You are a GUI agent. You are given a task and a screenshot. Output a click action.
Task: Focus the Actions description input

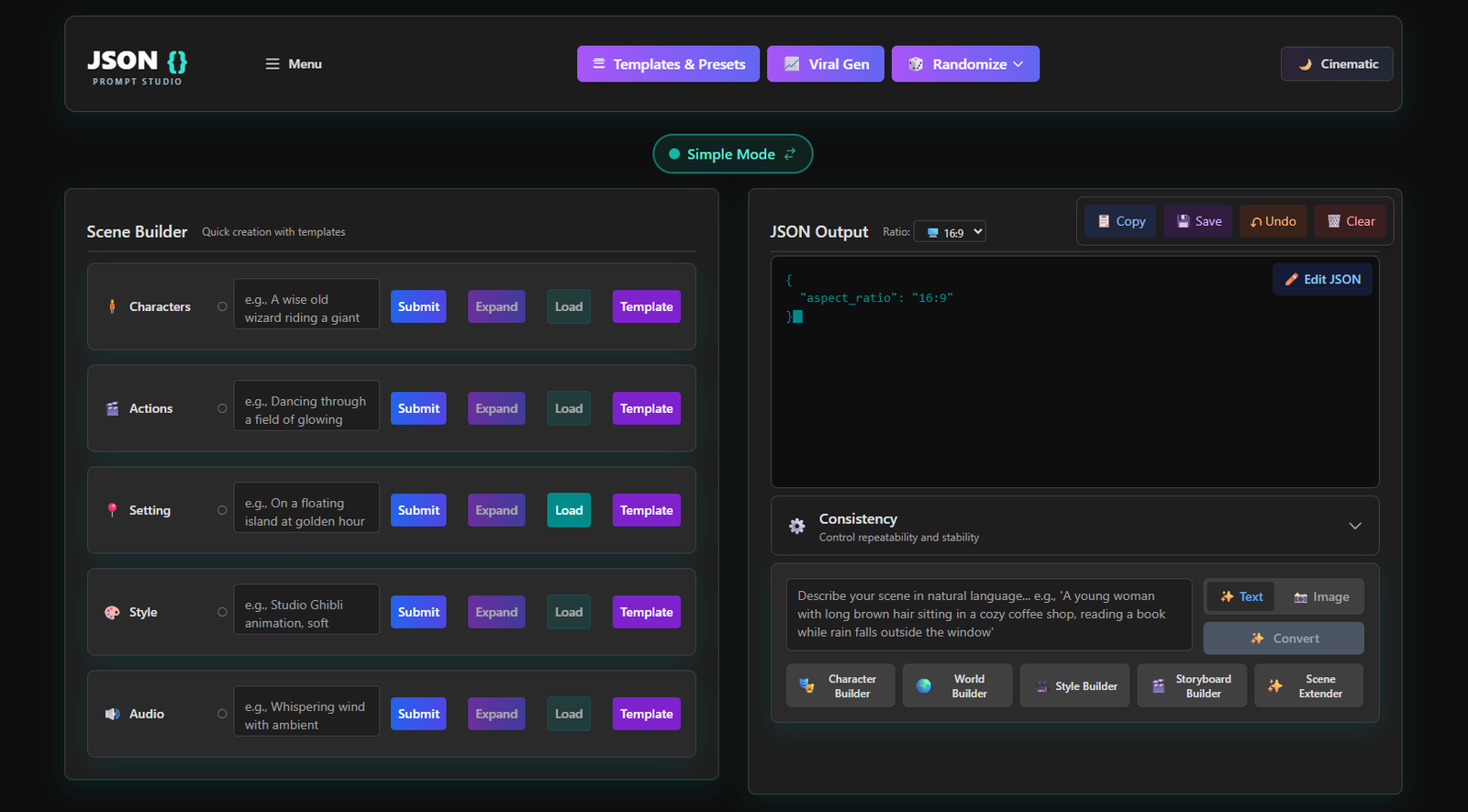pyautogui.click(x=306, y=406)
